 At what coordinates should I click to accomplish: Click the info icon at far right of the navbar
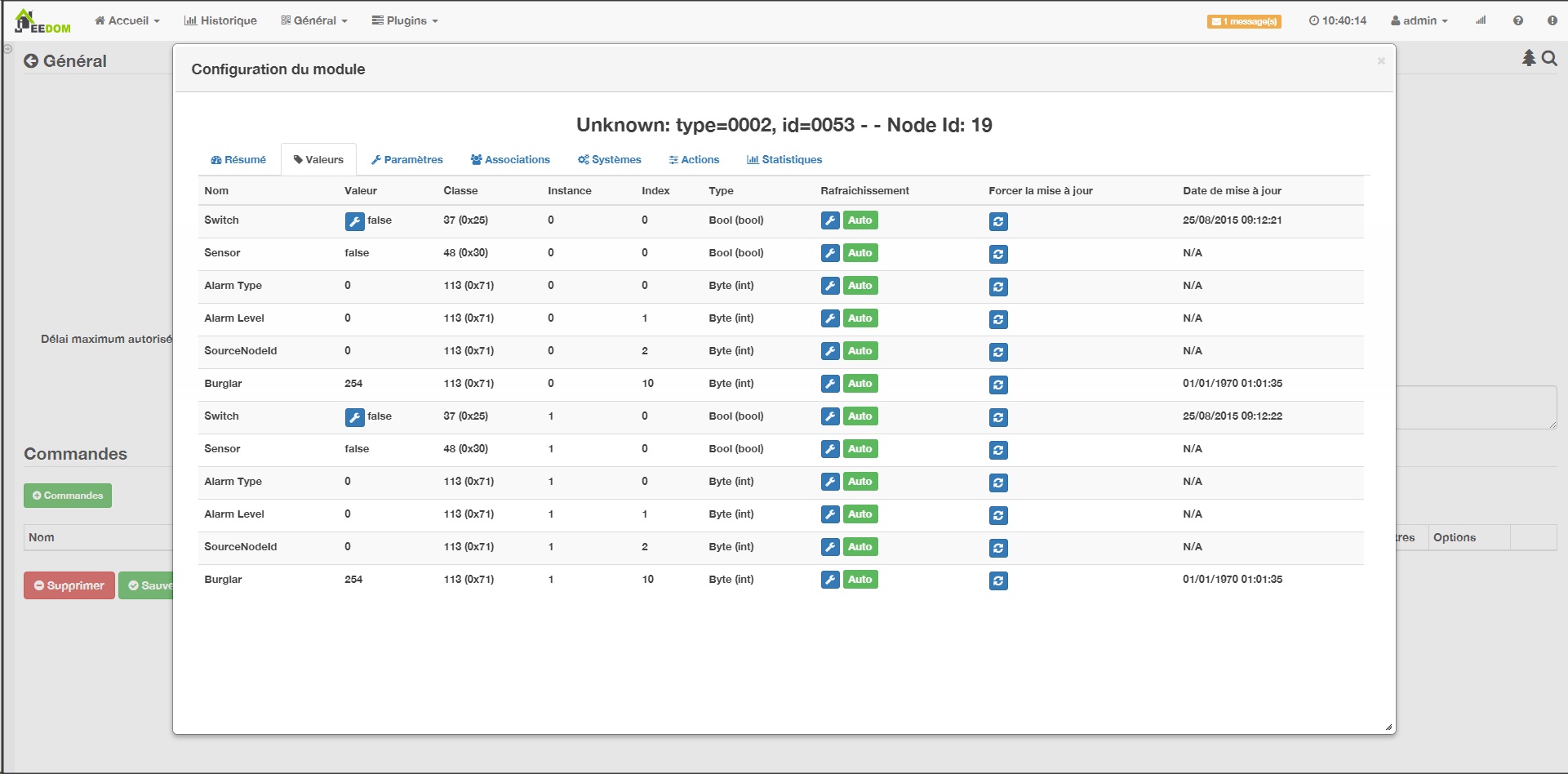1552,20
